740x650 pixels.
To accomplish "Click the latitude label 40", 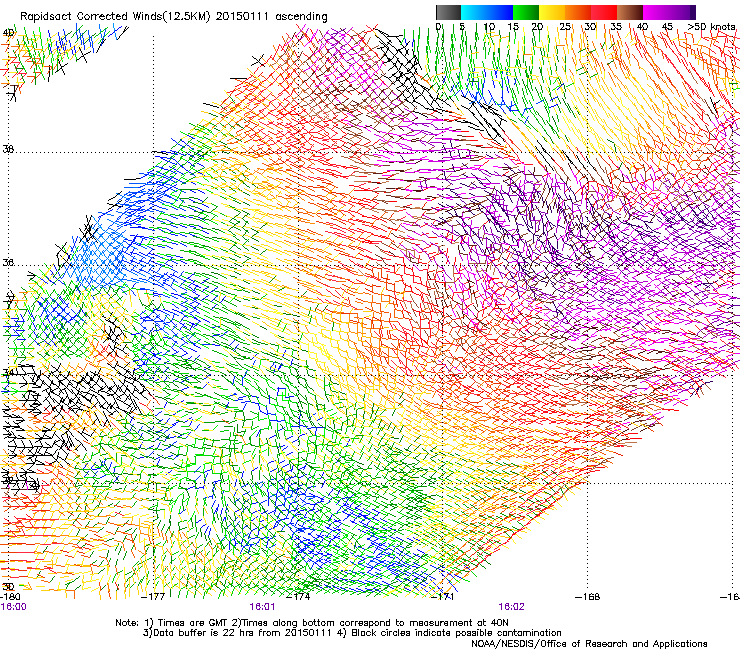I will (x=8, y=33).
